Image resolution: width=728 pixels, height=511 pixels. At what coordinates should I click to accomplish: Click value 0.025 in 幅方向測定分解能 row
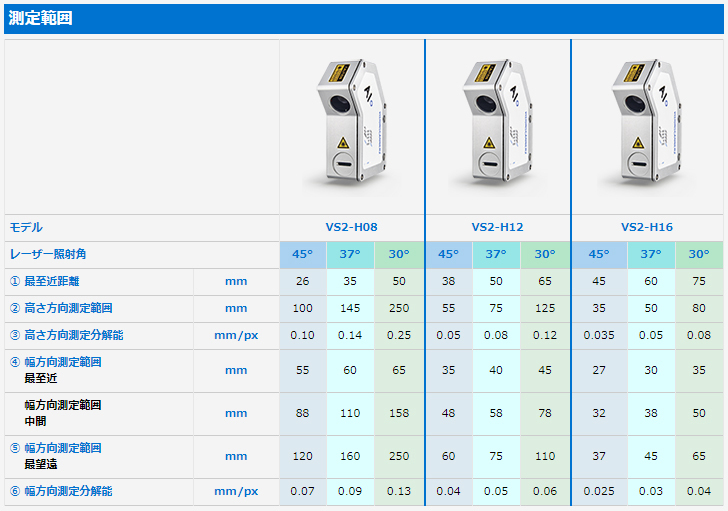tap(599, 491)
